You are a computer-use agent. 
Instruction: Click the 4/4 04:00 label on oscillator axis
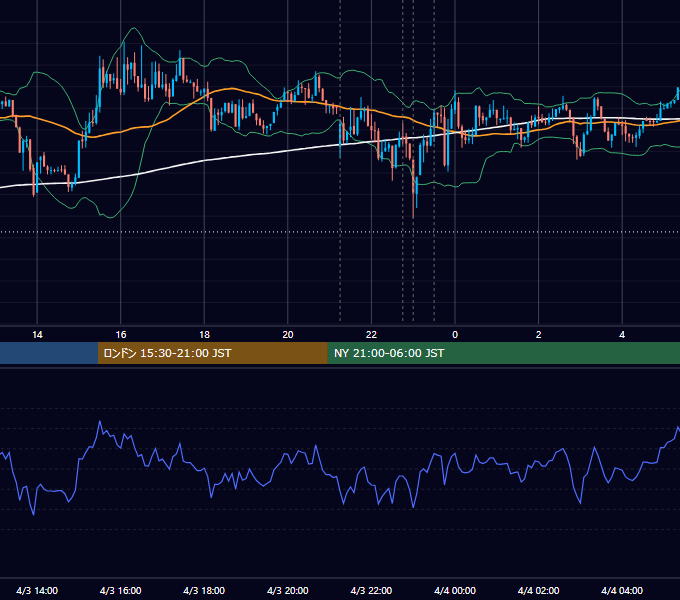[x=622, y=590]
